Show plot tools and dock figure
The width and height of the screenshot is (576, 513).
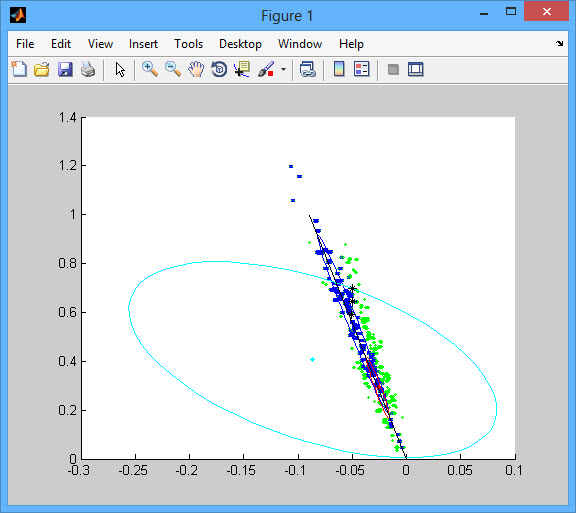[415, 69]
